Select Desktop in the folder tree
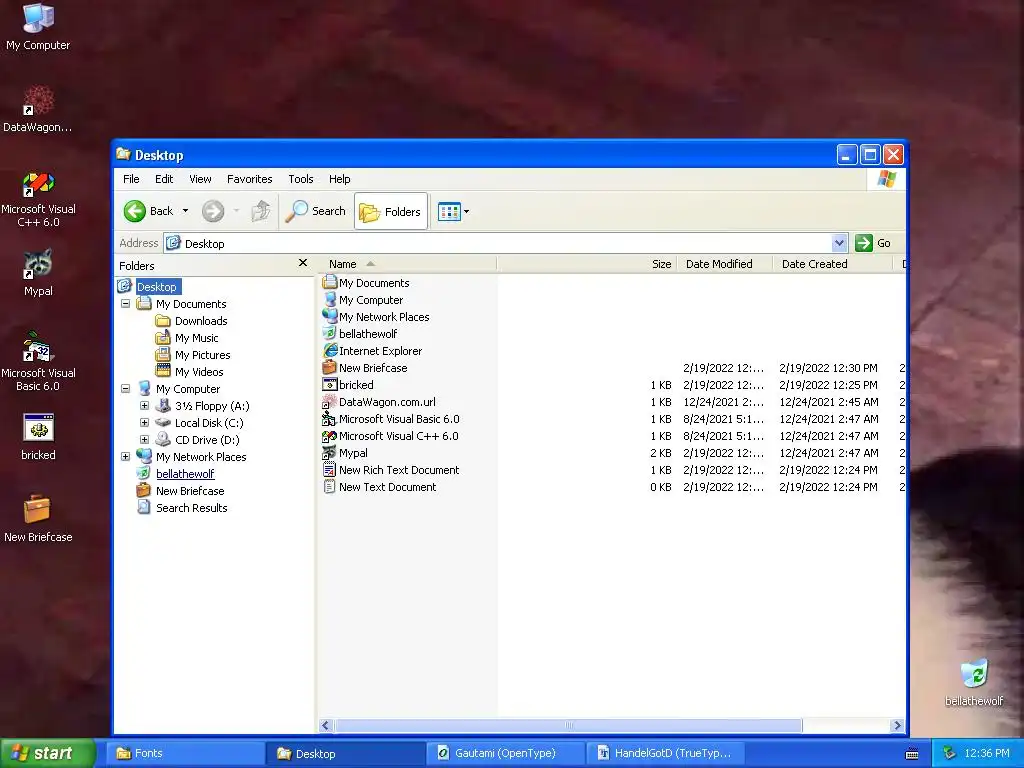 coord(156,287)
